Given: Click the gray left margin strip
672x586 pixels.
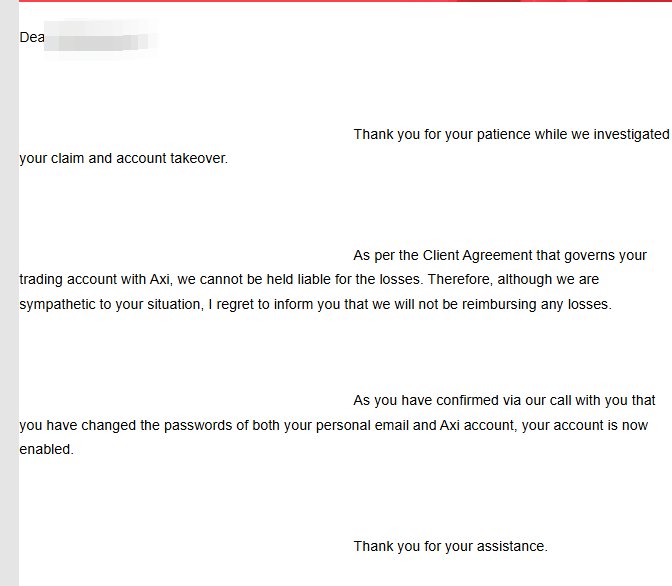Looking at the screenshot, I should pos(9,300).
